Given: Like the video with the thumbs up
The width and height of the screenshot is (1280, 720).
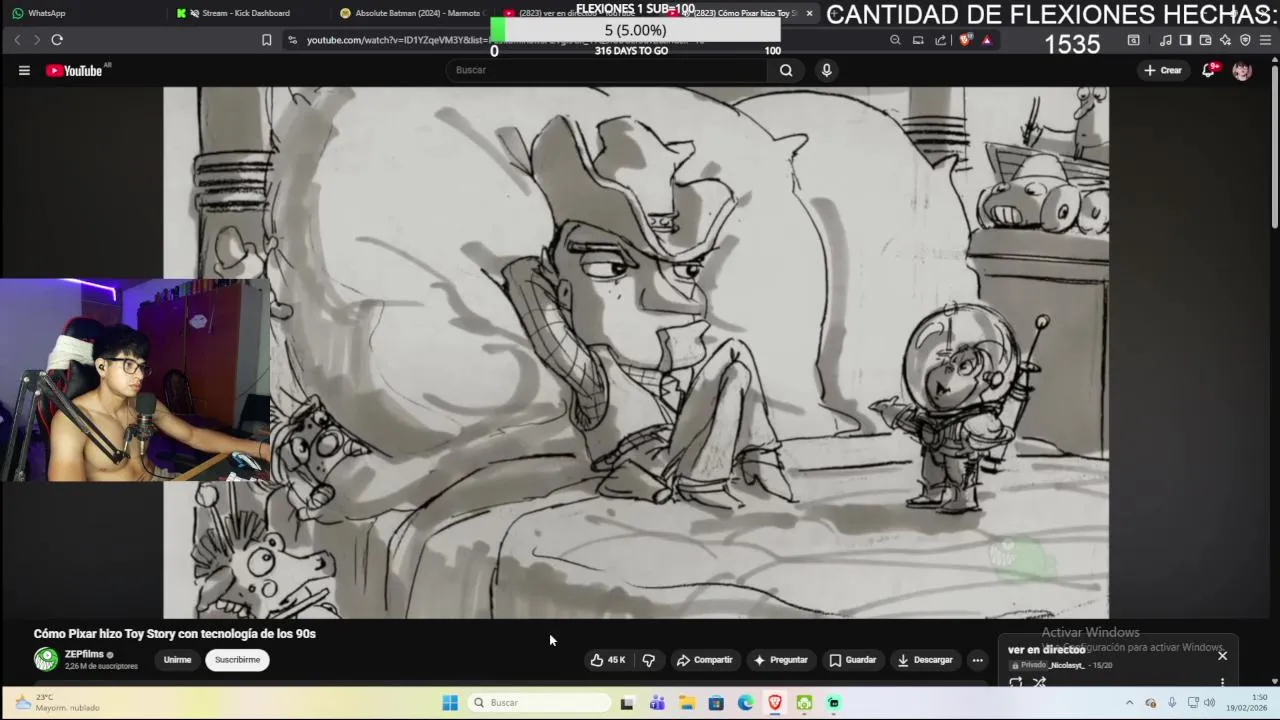Looking at the screenshot, I should 608,660.
